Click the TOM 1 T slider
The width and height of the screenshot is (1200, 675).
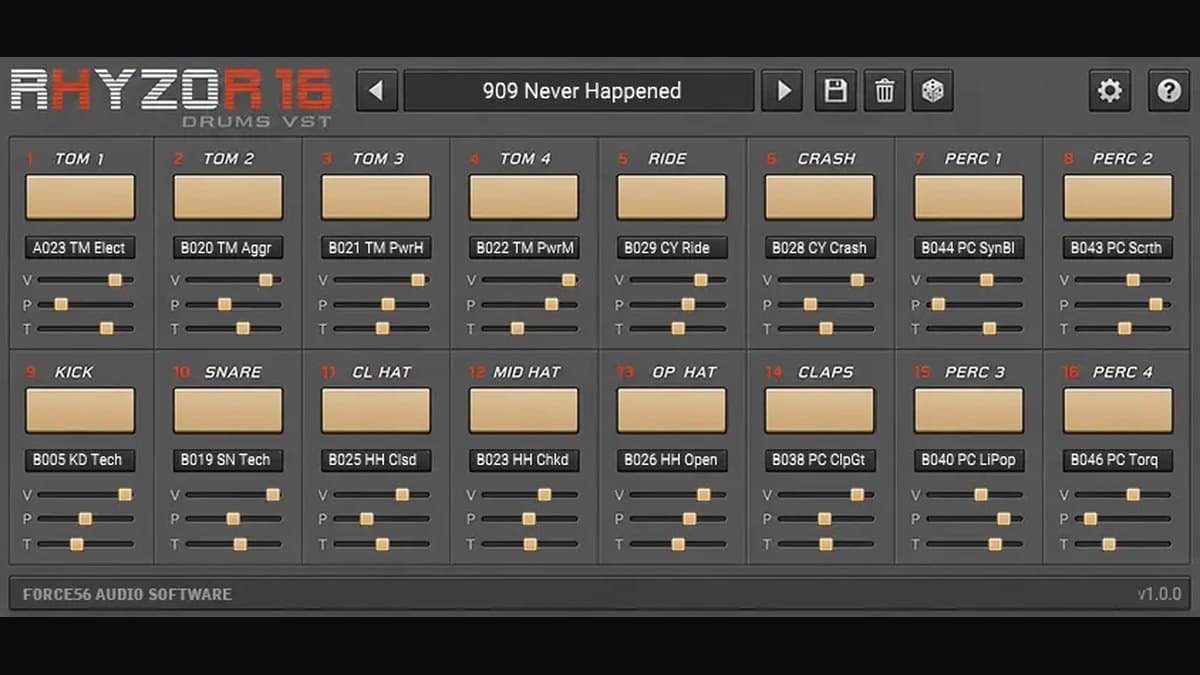click(x=85, y=328)
